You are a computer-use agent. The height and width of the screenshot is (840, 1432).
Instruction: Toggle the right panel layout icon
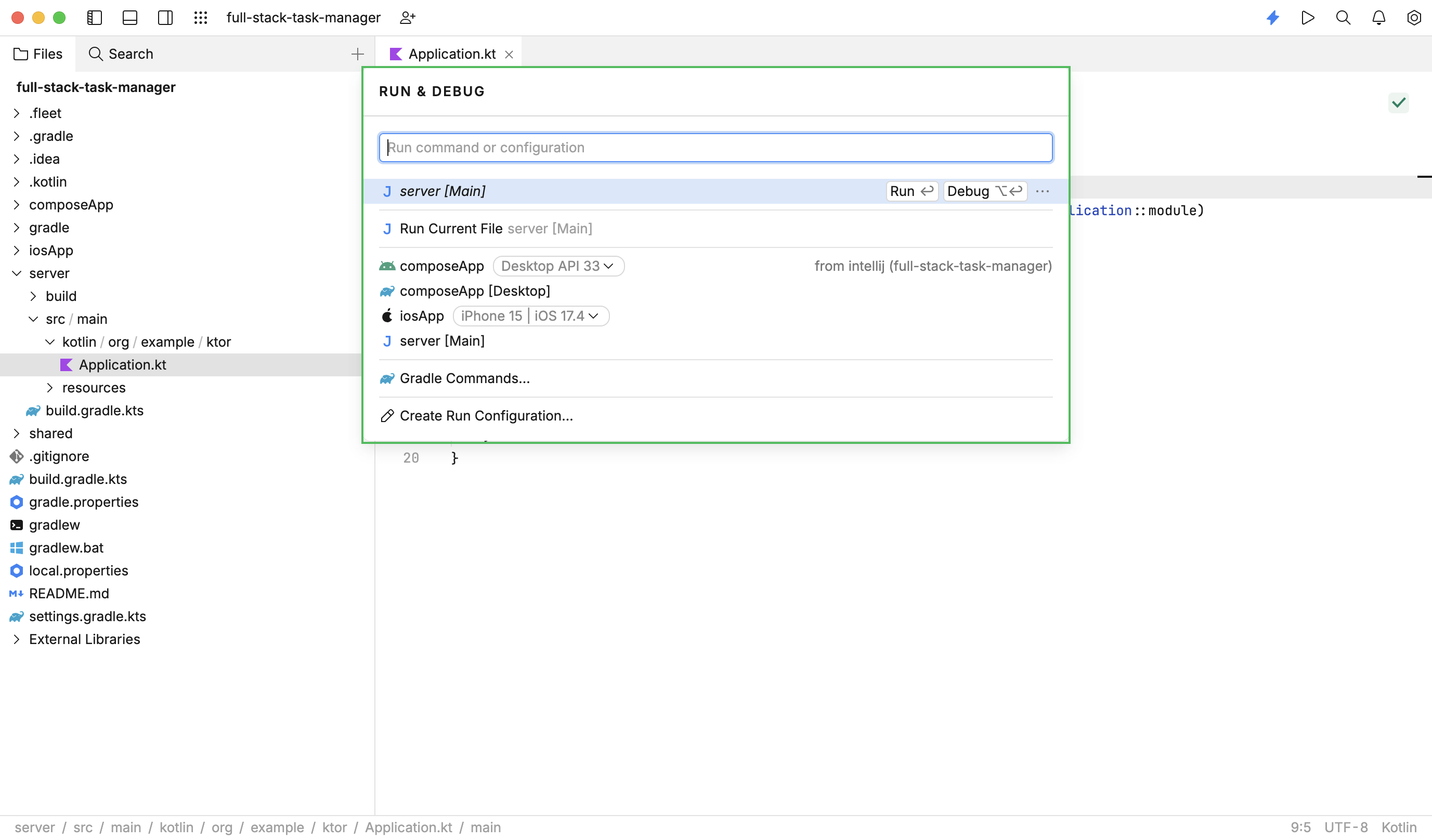165,18
